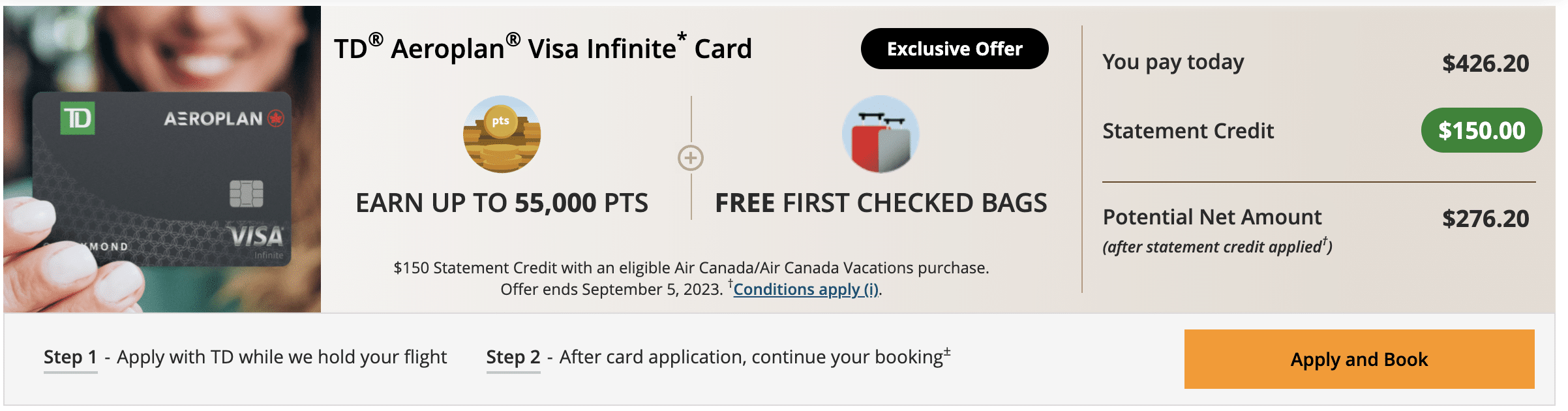1568x411 pixels.
Task: Click the Air Canada maple leaf emblem
Action: point(277,118)
